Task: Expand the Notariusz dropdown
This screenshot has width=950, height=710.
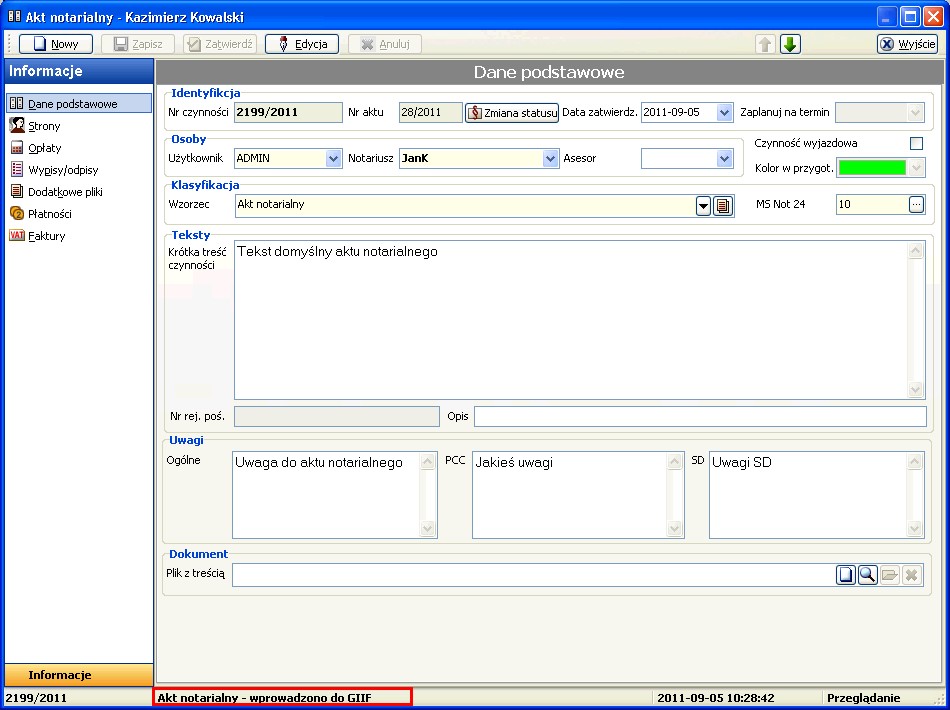Action: [x=550, y=158]
